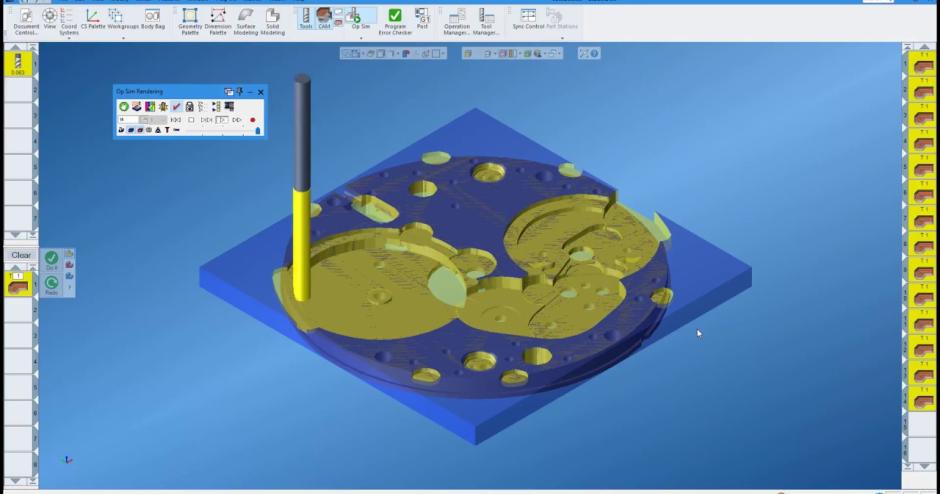
Task: Run the Program Error Checker
Action: coord(395,20)
